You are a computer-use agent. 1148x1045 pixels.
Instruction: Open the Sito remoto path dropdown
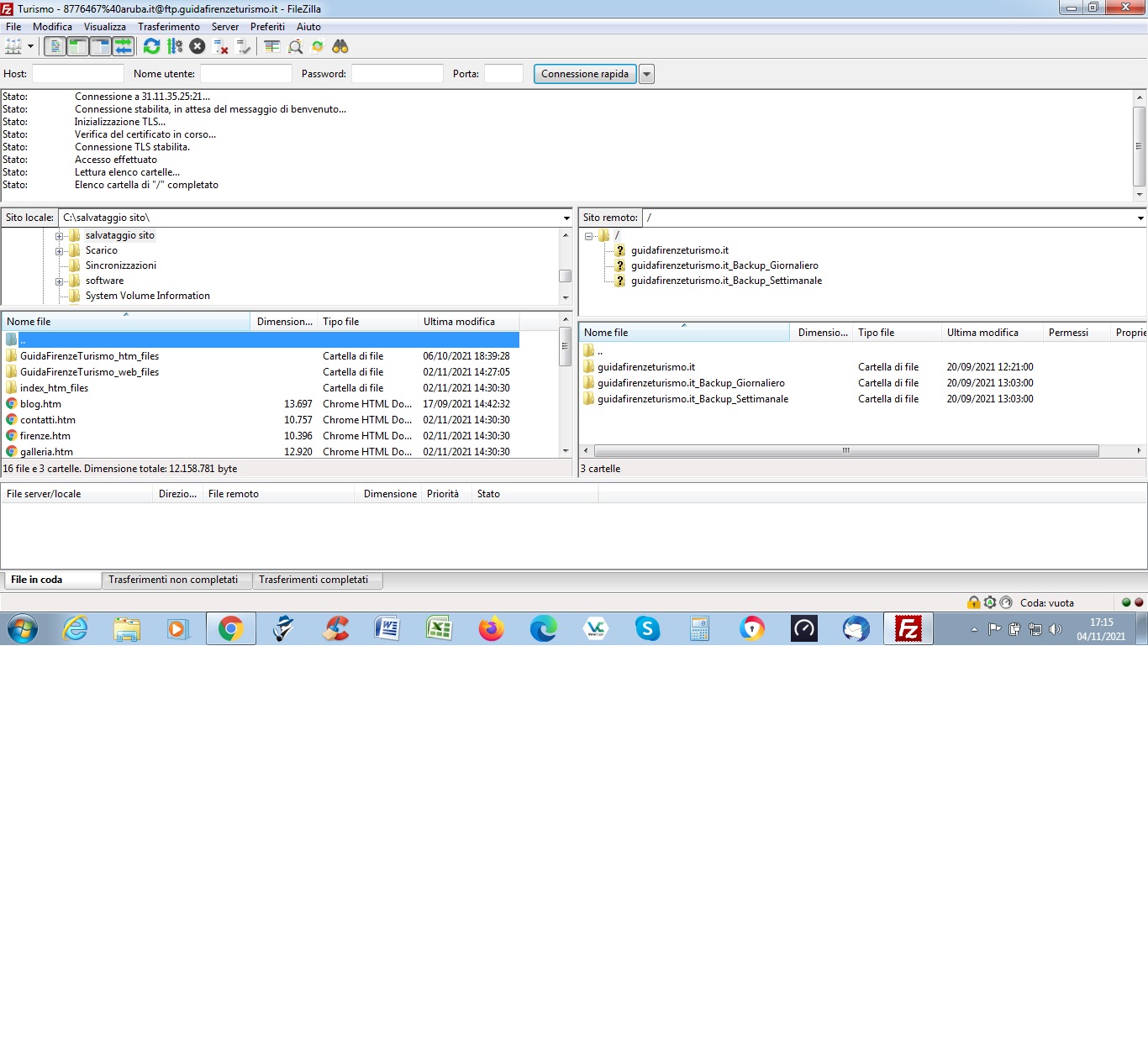1140,218
